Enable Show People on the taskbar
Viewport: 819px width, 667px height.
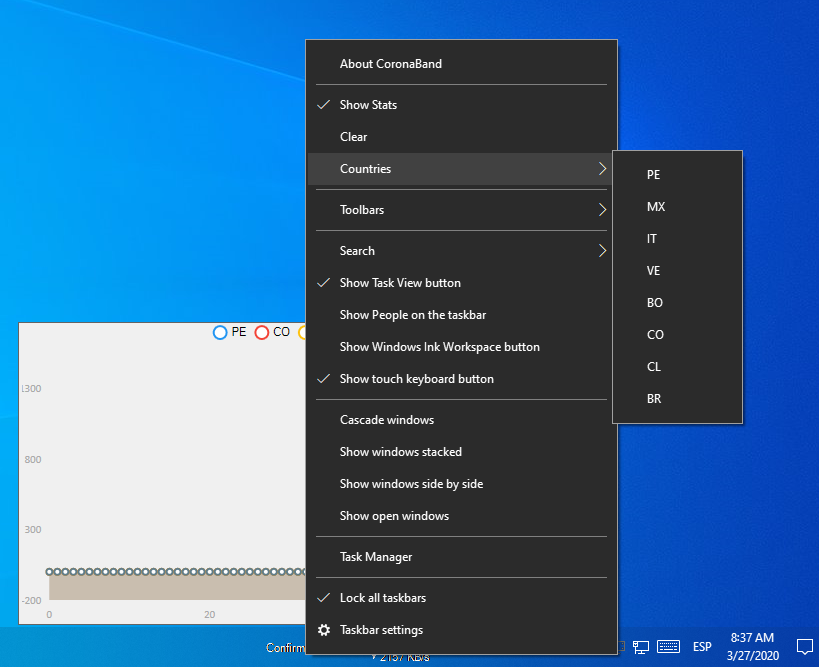click(x=461, y=315)
